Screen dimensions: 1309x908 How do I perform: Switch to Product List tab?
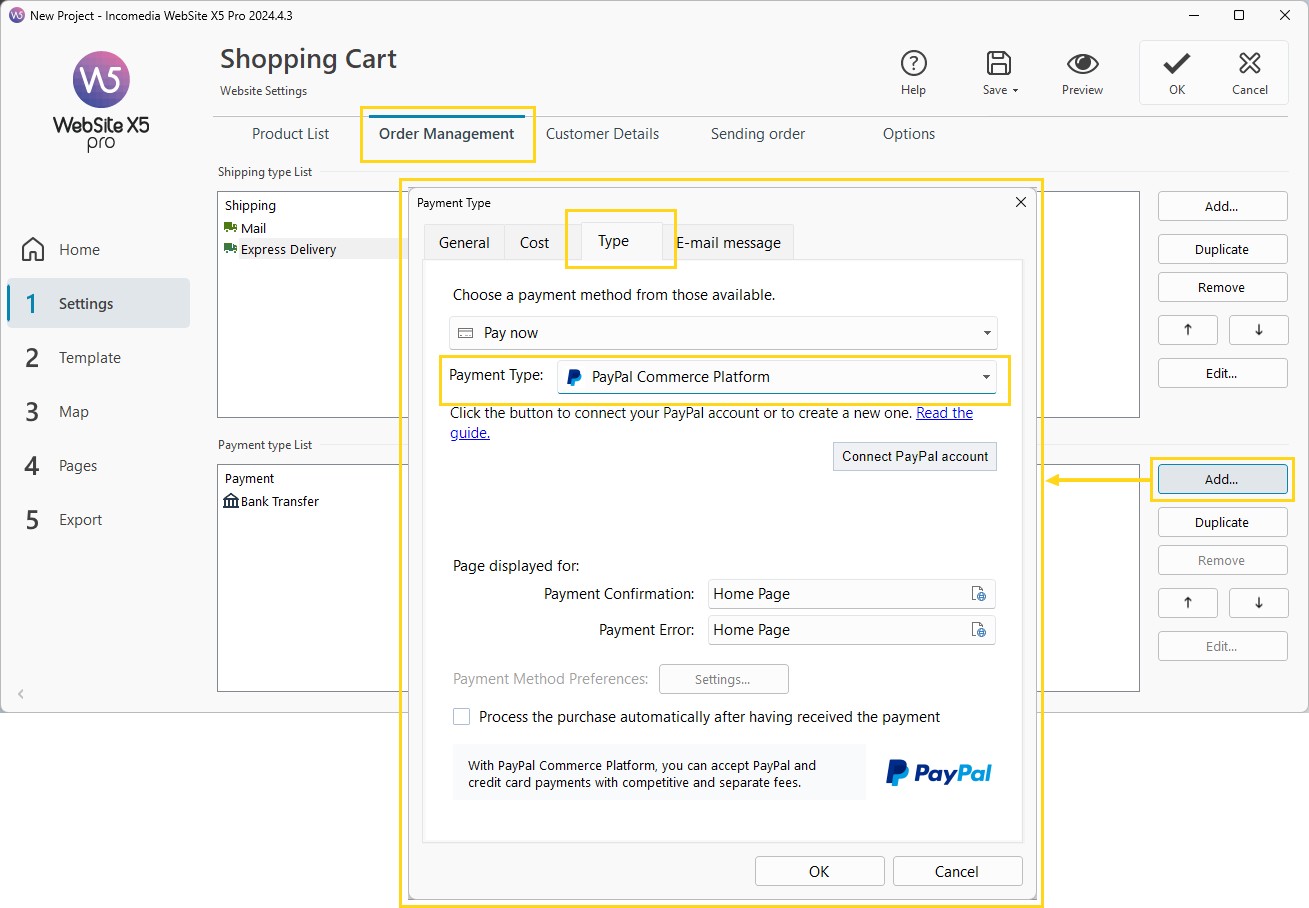pyautogui.click(x=290, y=134)
